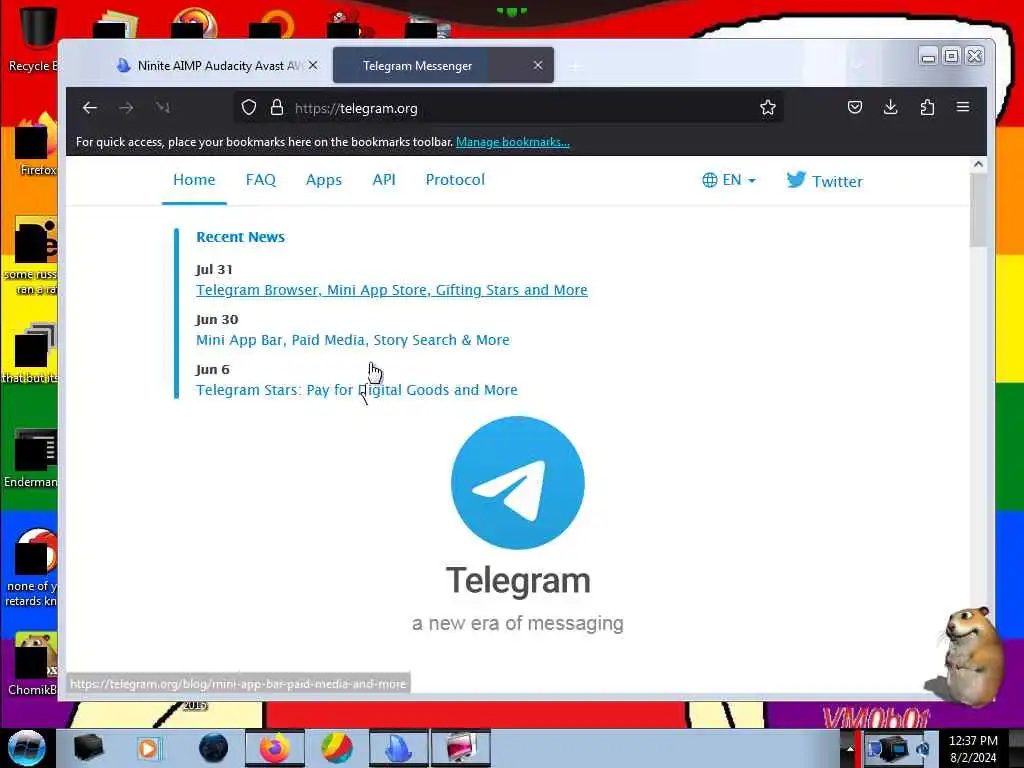The width and height of the screenshot is (1024, 768).
Task: Open the Firefox downloads panel
Action: 891,107
